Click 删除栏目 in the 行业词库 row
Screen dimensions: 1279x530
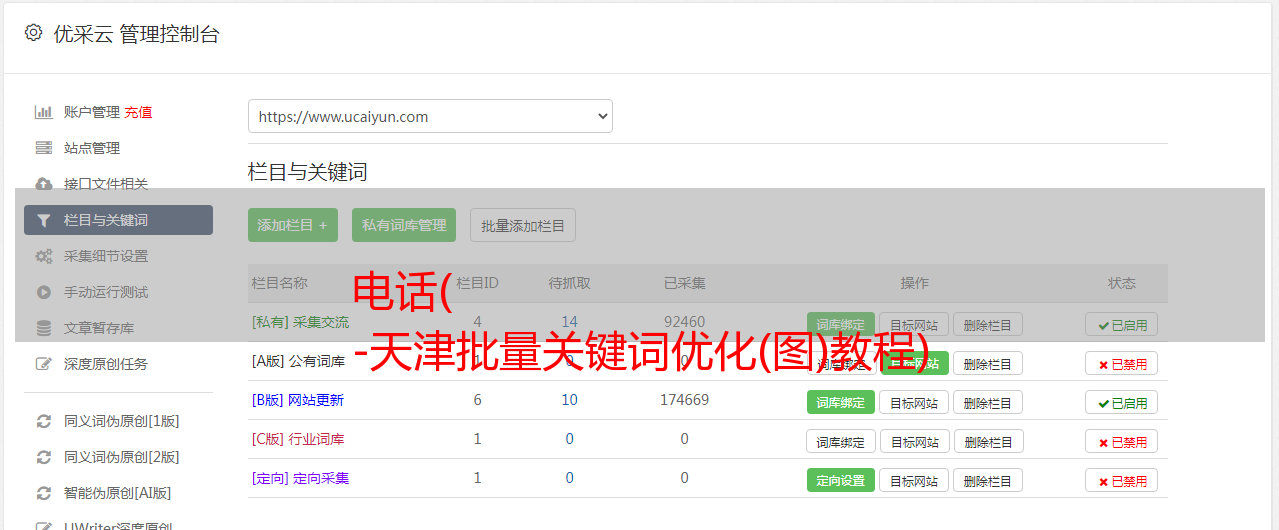(x=988, y=441)
